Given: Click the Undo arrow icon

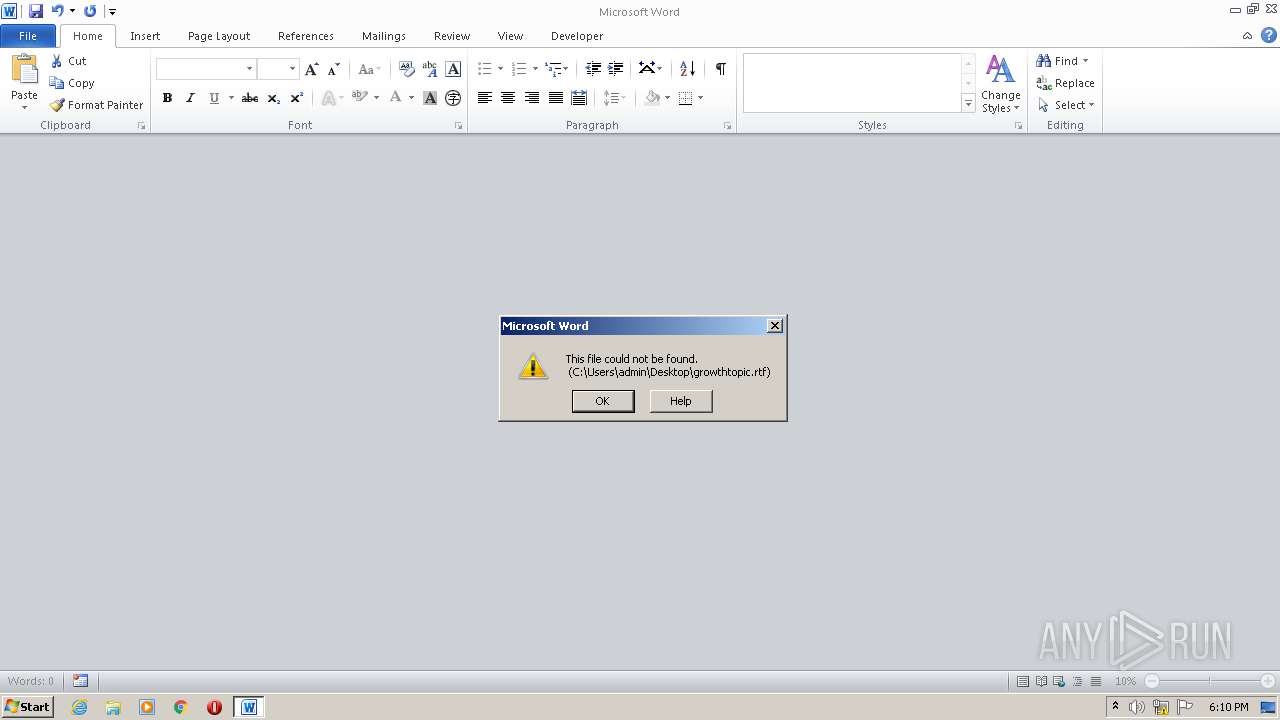Looking at the screenshot, I should pyautogui.click(x=57, y=11).
